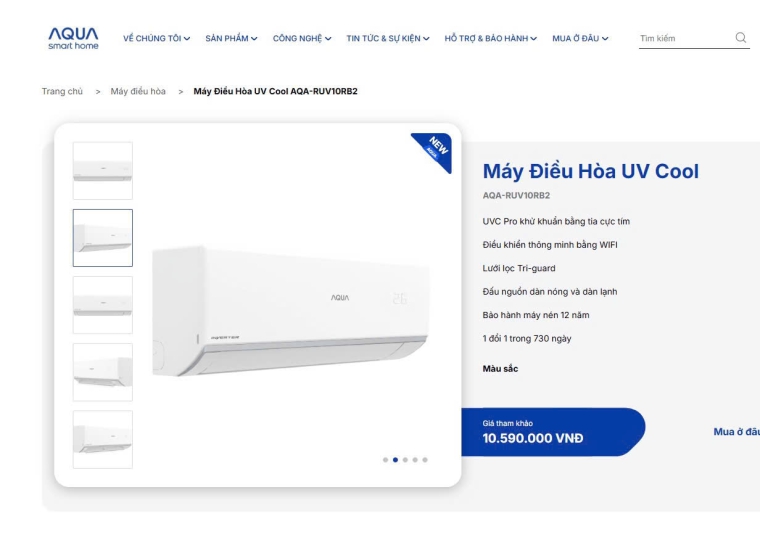Open the Hỗ trợ & bảo hành menu
The width and height of the screenshot is (760, 540).
point(491,38)
